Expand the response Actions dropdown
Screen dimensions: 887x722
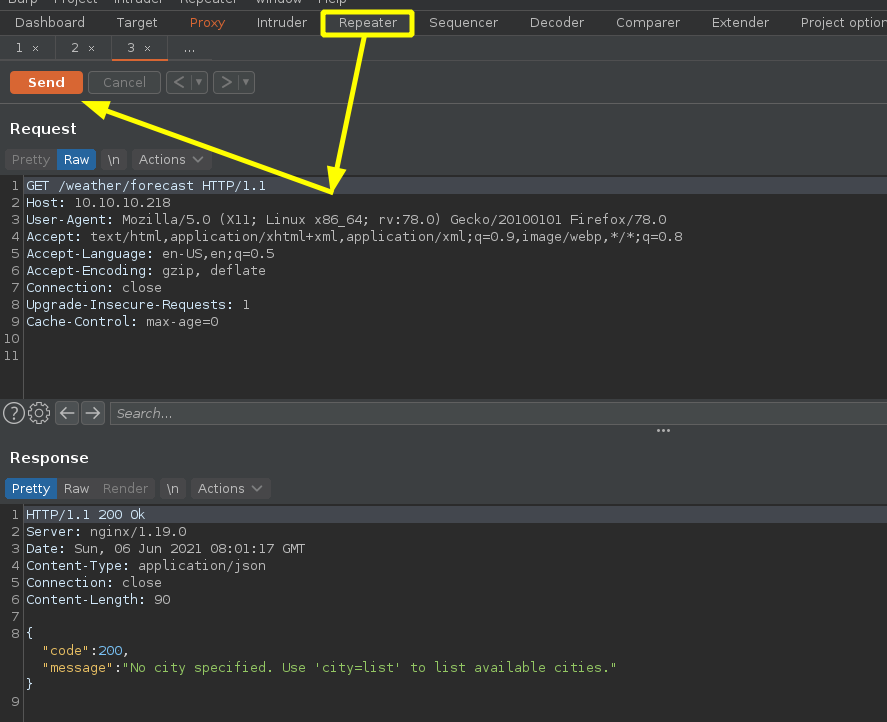click(229, 489)
